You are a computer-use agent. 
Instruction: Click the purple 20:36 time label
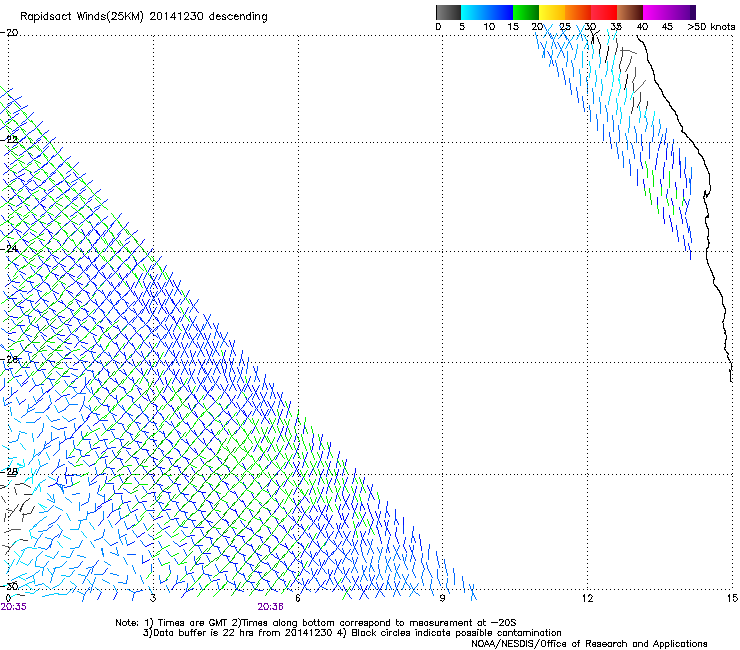(270, 607)
